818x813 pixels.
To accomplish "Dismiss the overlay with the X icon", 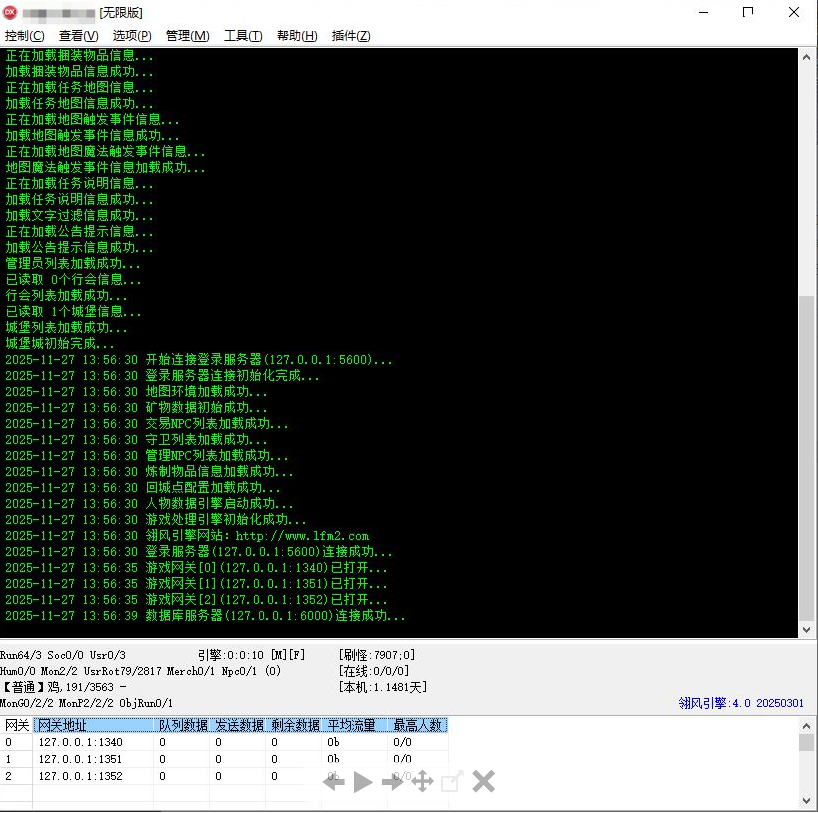I will (484, 782).
